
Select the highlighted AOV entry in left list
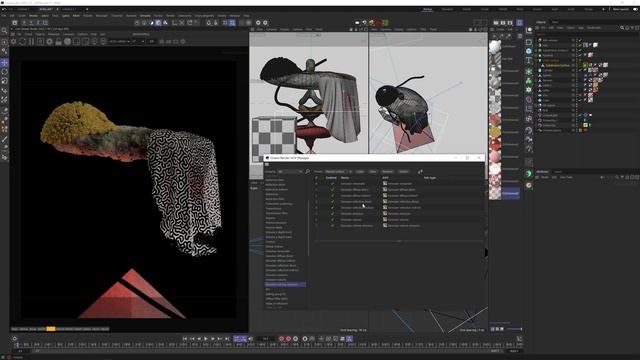pos(285,284)
